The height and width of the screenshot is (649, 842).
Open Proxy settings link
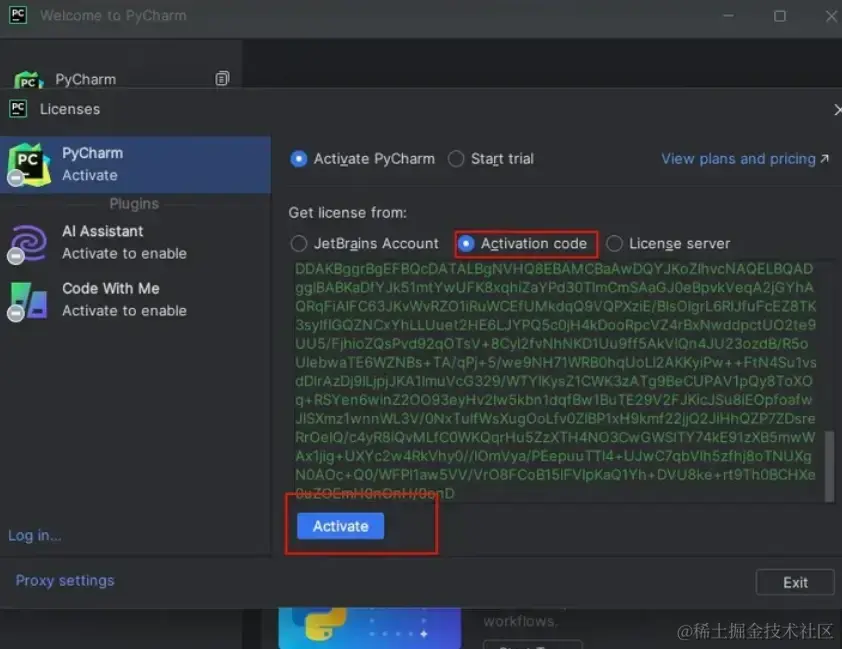click(x=65, y=580)
